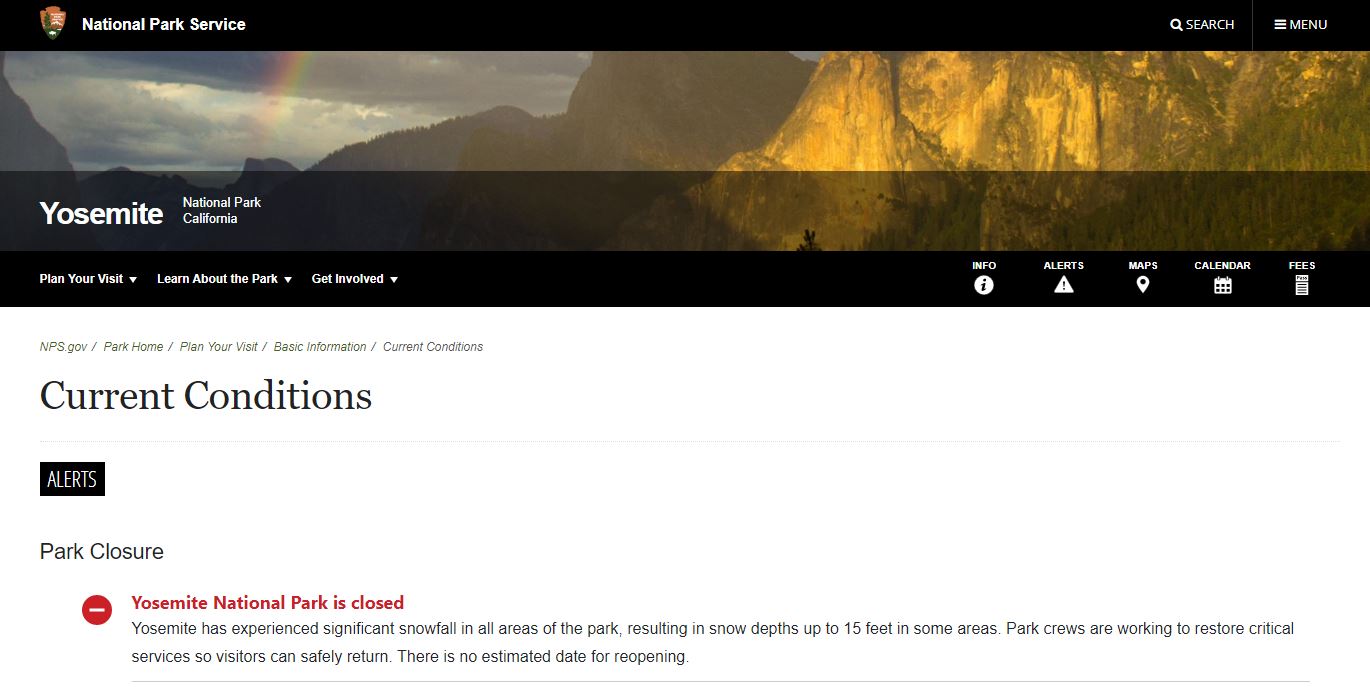The height and width of the screenshot is (692, 1370).
Task: Click the hamburger Menu icon
Action: pyautogui.click(x=1280, y=25)
